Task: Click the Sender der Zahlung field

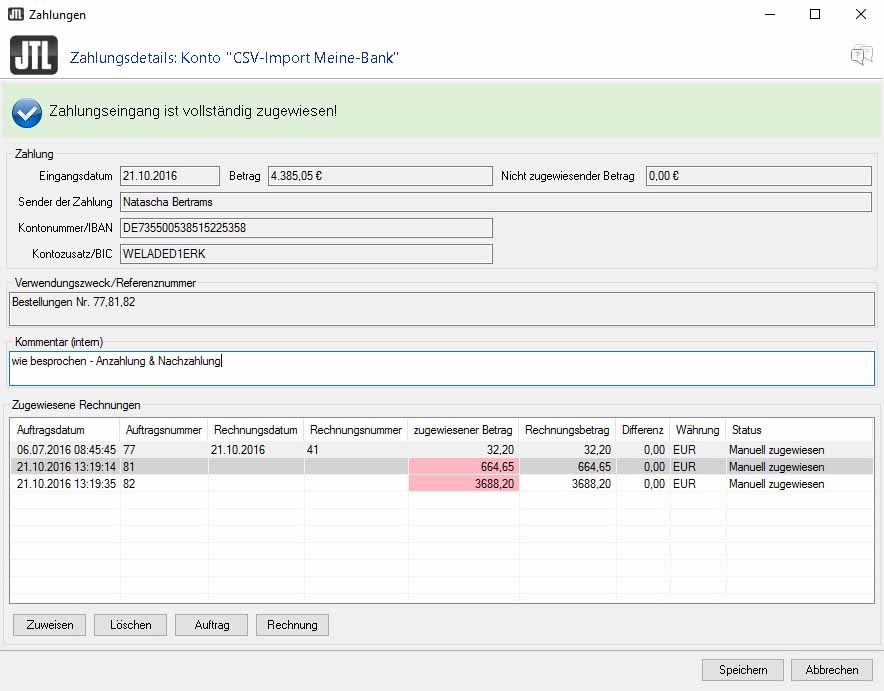Action: pos(495,202)
